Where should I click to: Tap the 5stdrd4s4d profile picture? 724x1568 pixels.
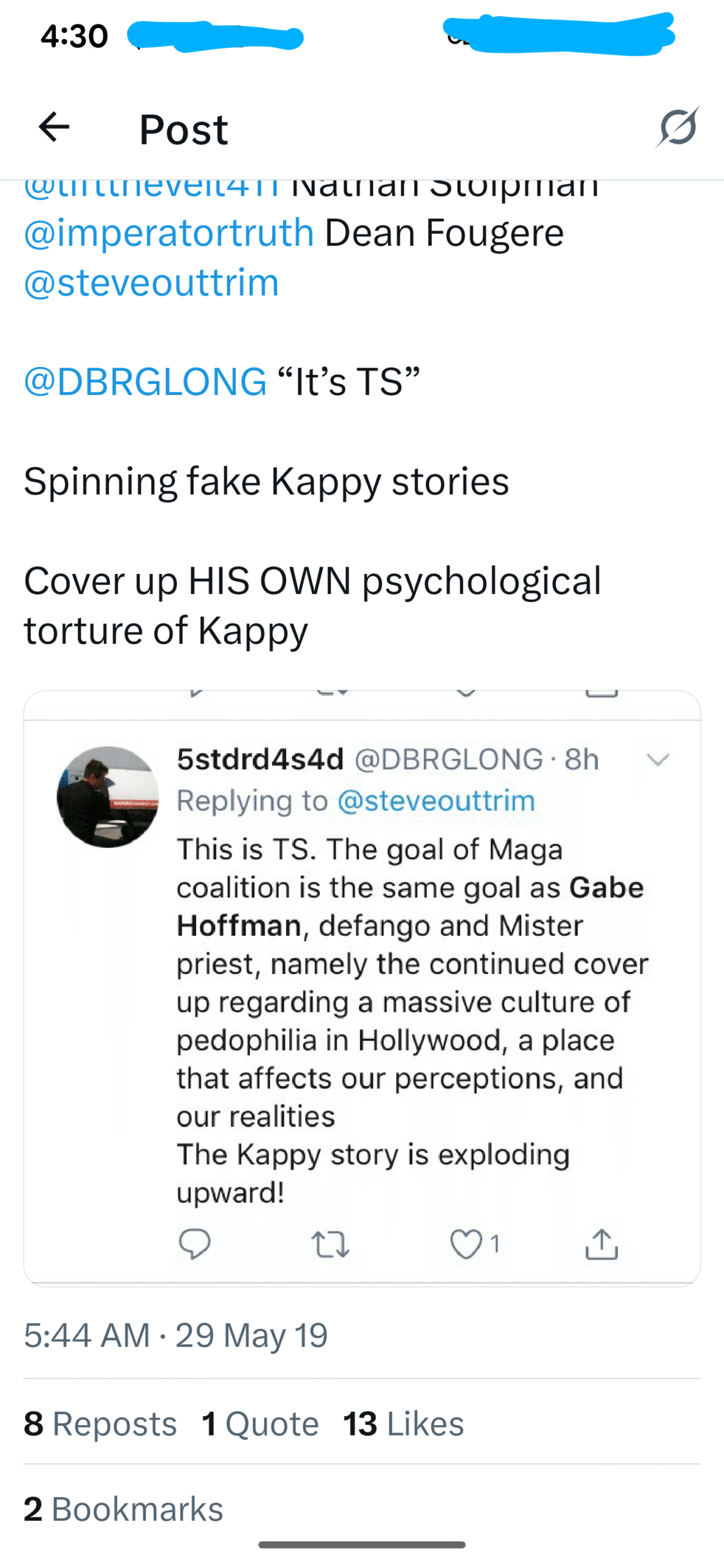tap(108, 796)
